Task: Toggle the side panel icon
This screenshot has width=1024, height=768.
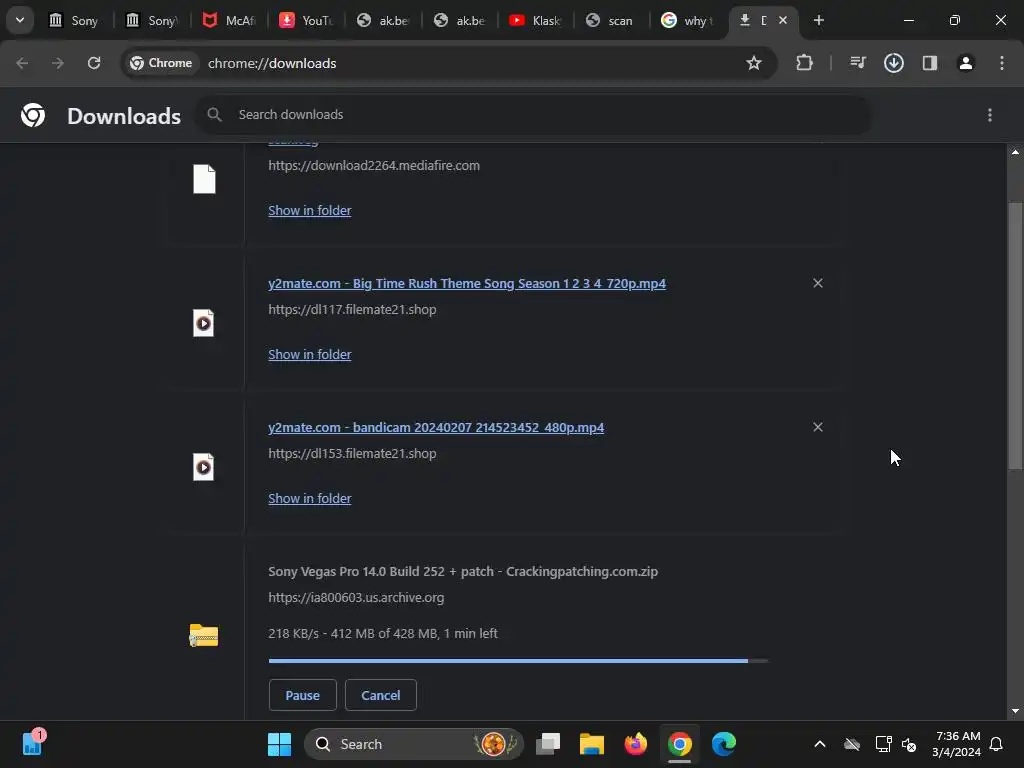Action: click(930, 63)
